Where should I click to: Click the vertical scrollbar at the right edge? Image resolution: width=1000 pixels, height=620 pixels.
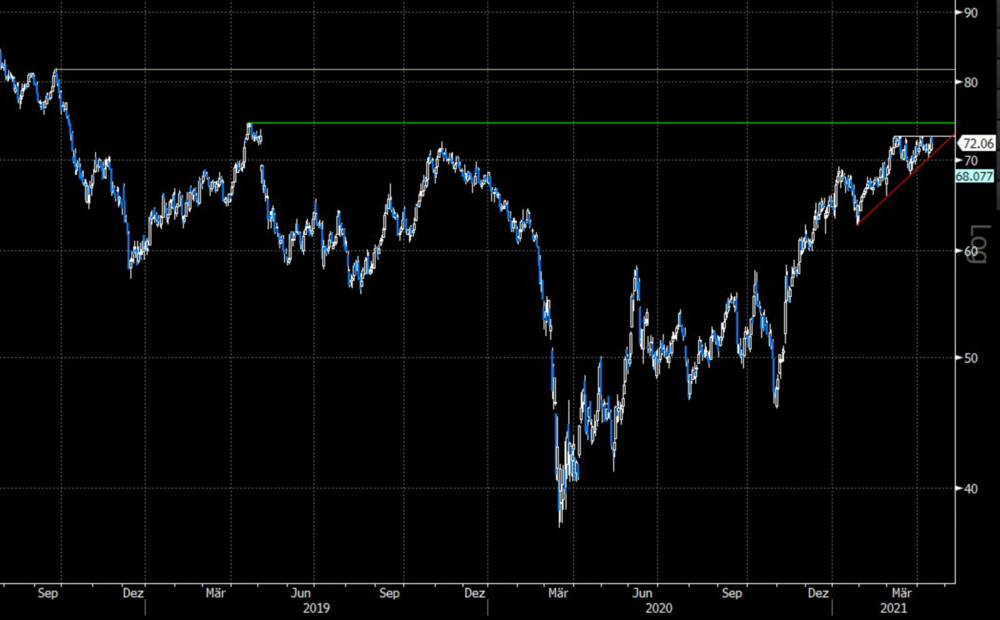coord(997,105)
